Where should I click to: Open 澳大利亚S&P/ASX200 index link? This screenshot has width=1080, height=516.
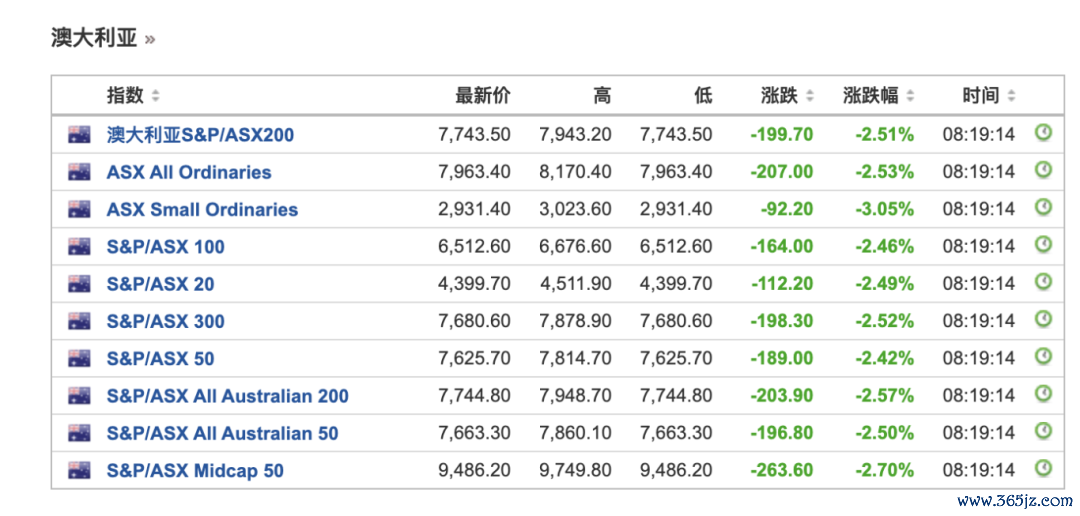coord(200,134)
